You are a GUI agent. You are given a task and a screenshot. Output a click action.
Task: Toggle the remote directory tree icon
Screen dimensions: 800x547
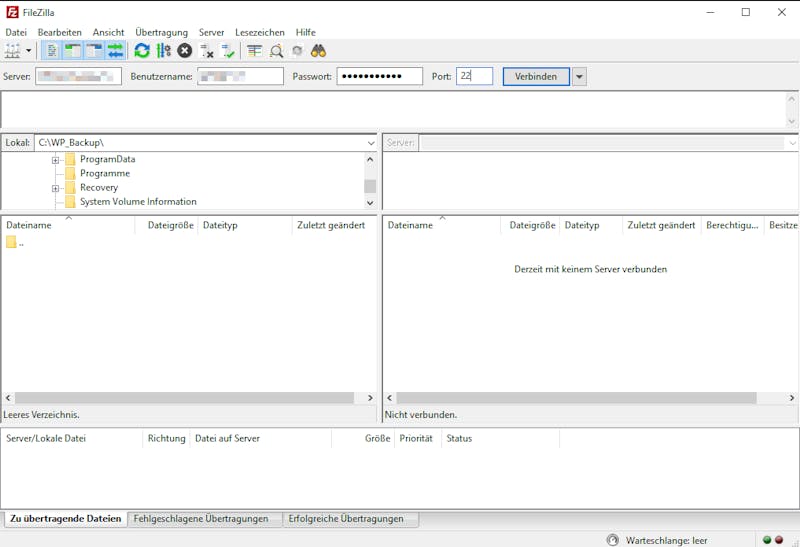tap(94, 51)
